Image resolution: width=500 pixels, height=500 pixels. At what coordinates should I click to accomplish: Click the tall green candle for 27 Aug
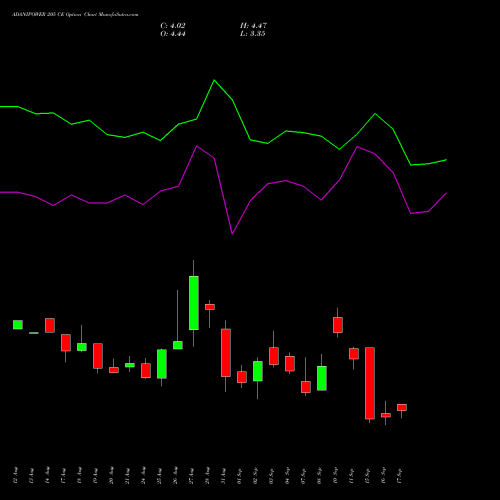[x=194, y=303]
